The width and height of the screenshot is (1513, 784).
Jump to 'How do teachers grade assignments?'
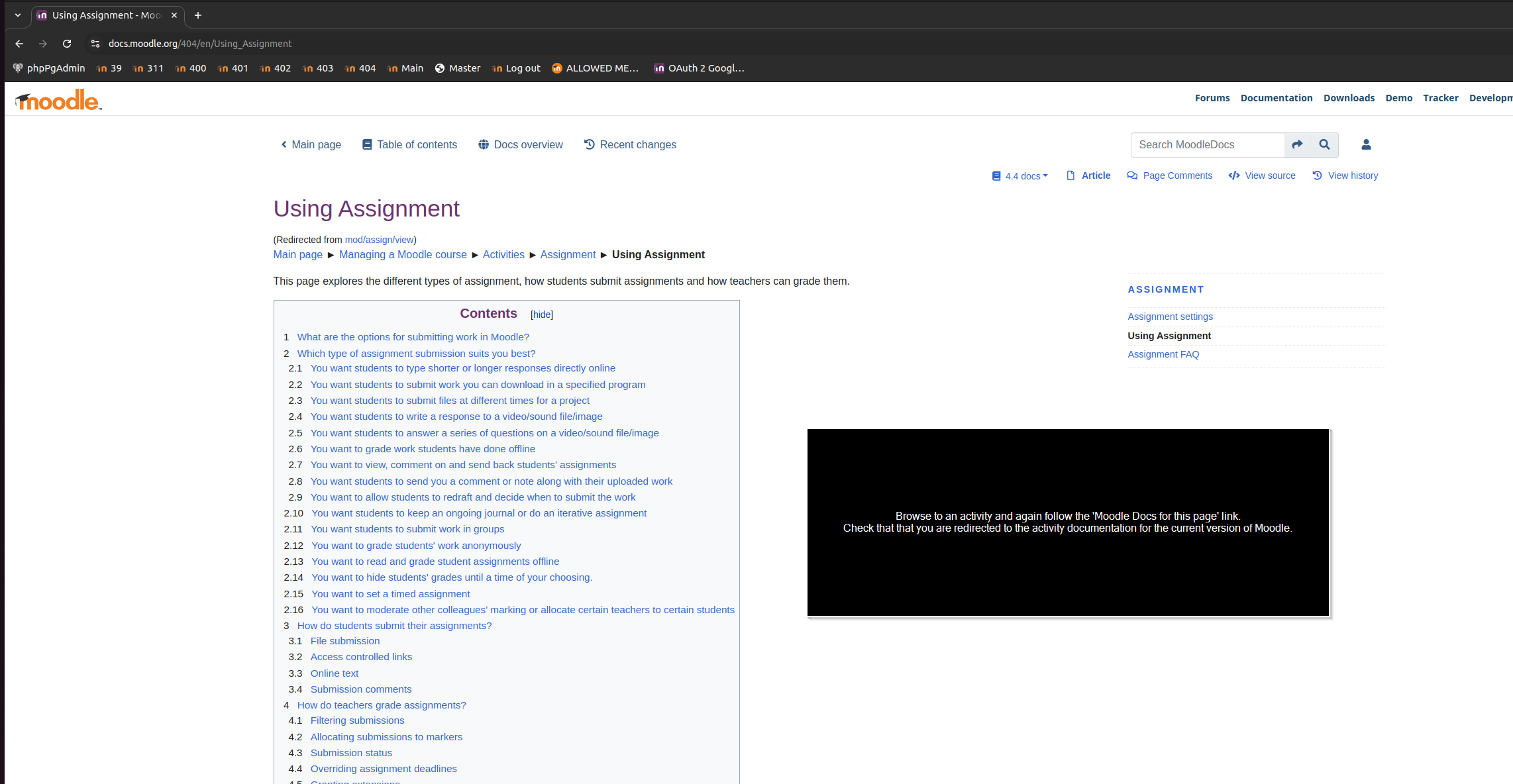click(x=382, y=705)
